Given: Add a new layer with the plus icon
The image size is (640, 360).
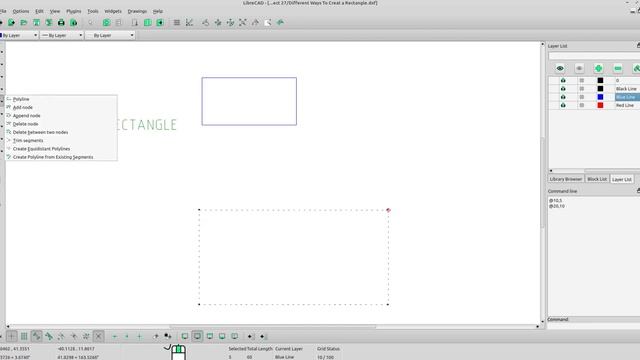Looking at the screenshot, I should pos(598,68).
